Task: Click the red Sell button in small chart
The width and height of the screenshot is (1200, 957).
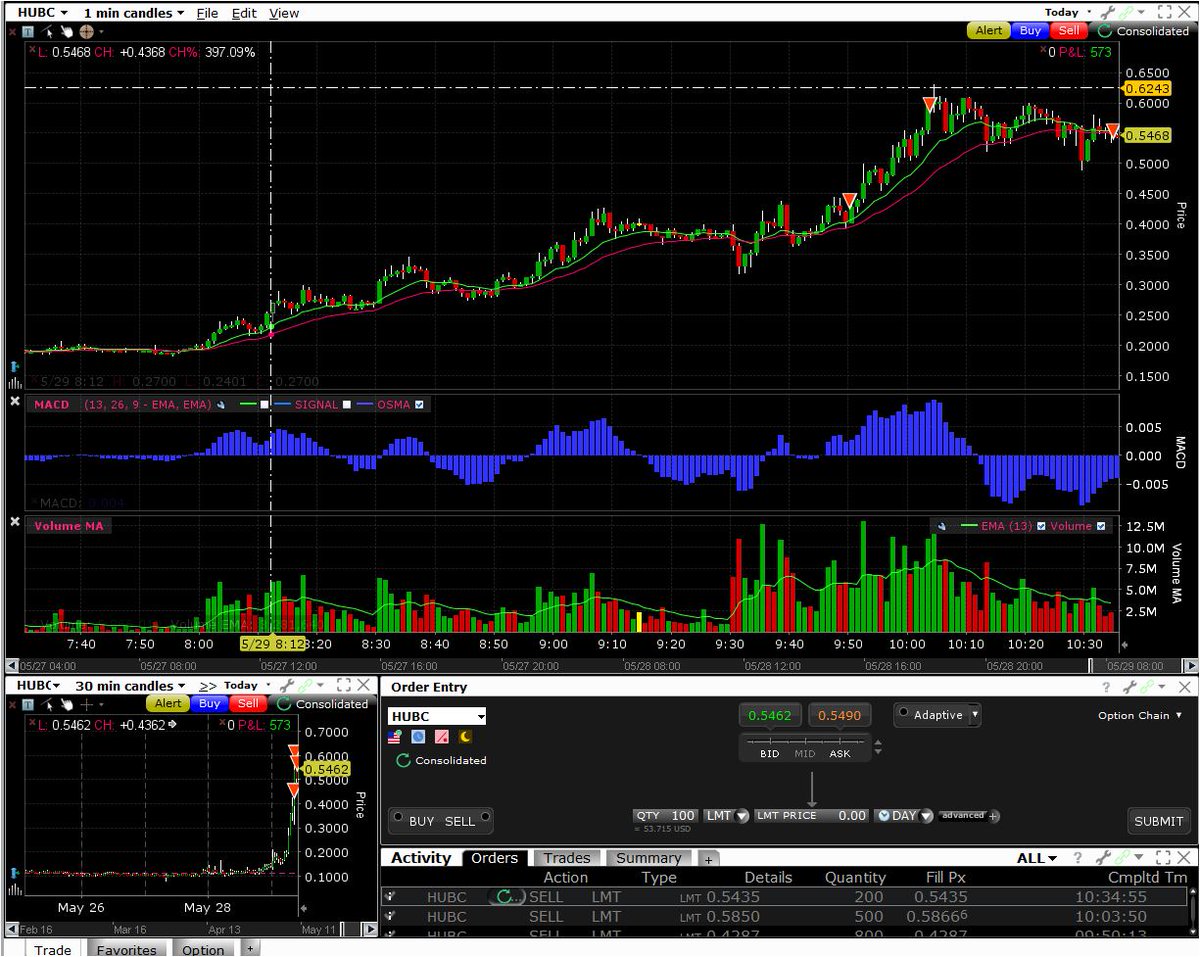Action: point(247,704)
